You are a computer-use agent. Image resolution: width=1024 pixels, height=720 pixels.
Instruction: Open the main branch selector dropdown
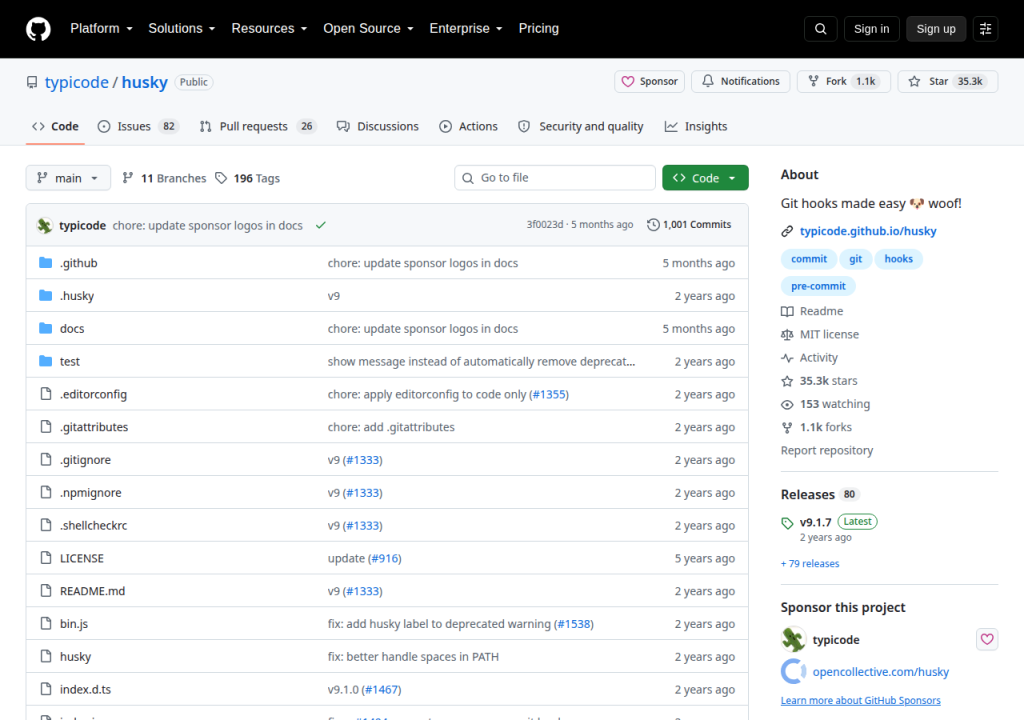tap(68, 178)
